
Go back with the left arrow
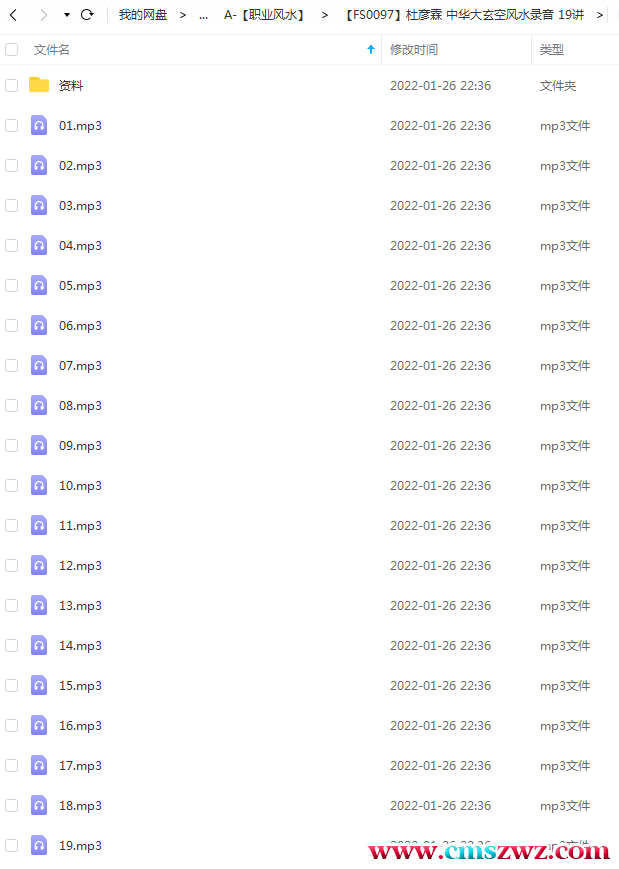click(14, 15)
